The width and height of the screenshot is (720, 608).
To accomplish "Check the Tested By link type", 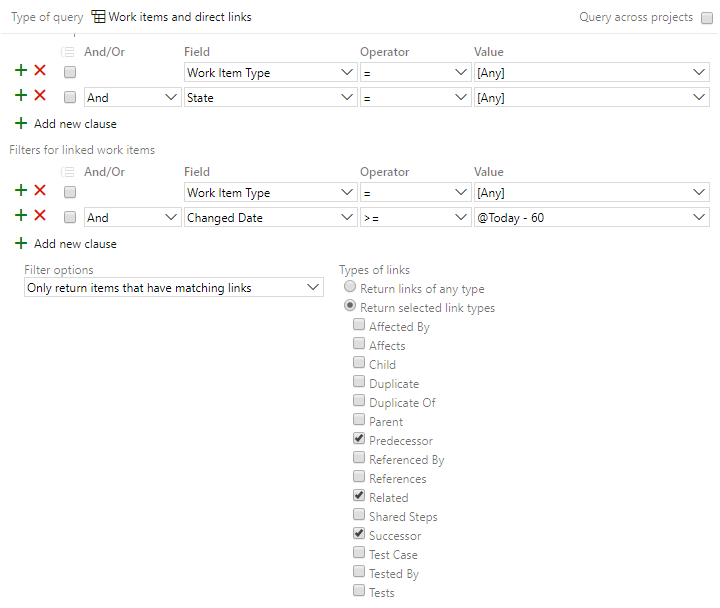I will coord(359,571).
